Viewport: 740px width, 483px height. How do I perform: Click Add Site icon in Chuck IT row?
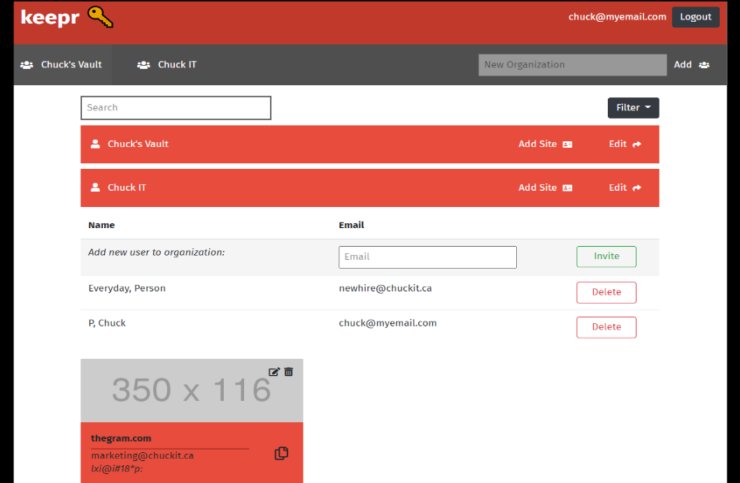coord(567,188)
